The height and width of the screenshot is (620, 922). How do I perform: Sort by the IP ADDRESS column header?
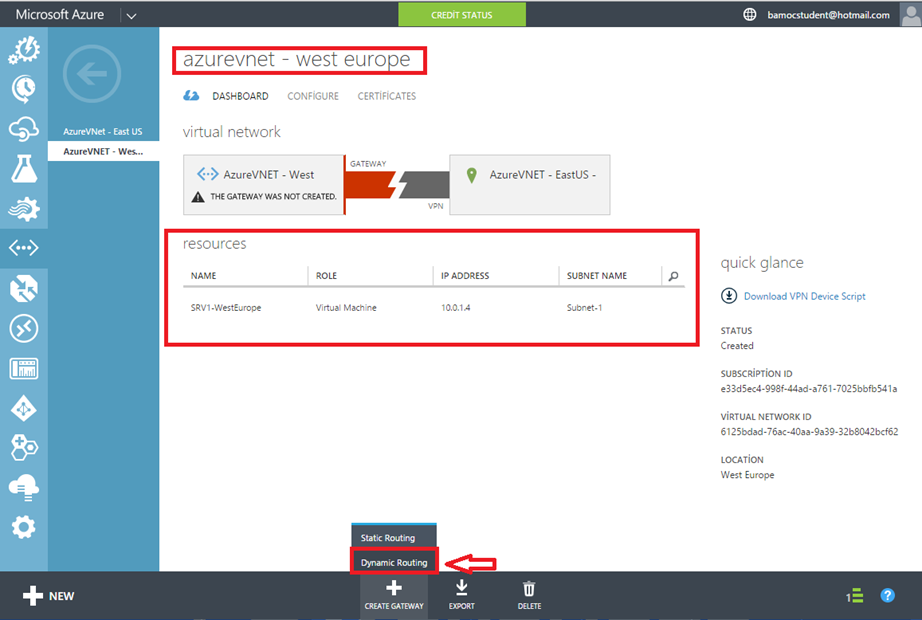click(465, 275)
